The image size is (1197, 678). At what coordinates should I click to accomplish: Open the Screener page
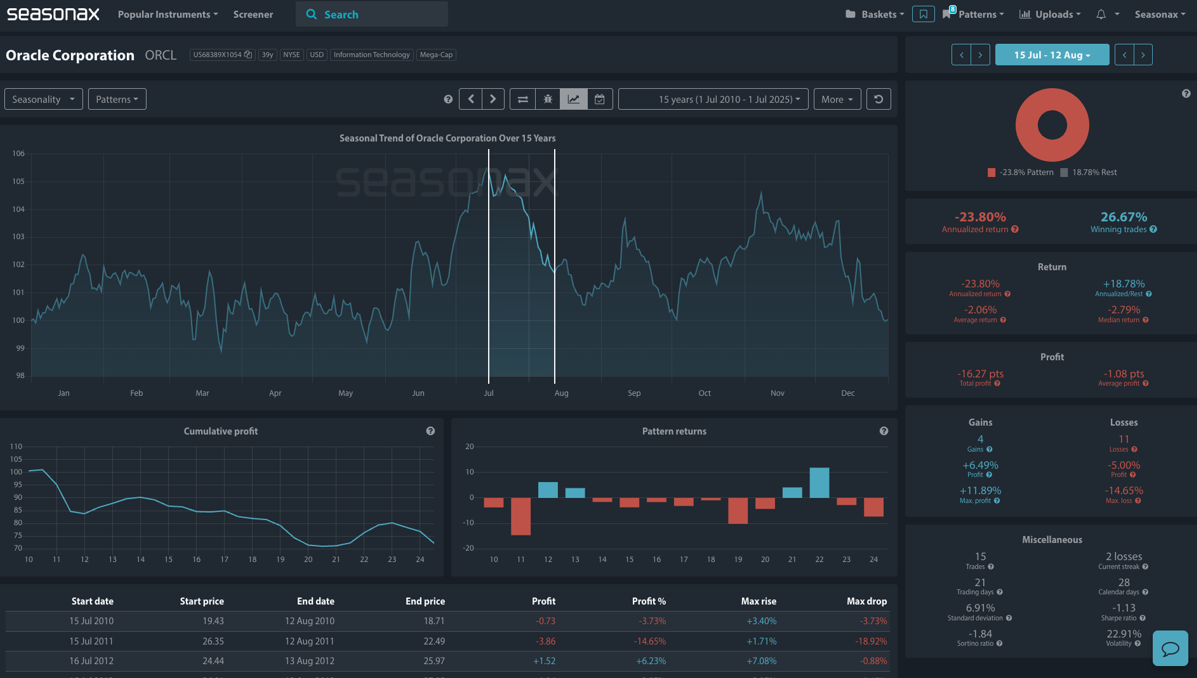(253, 15)
